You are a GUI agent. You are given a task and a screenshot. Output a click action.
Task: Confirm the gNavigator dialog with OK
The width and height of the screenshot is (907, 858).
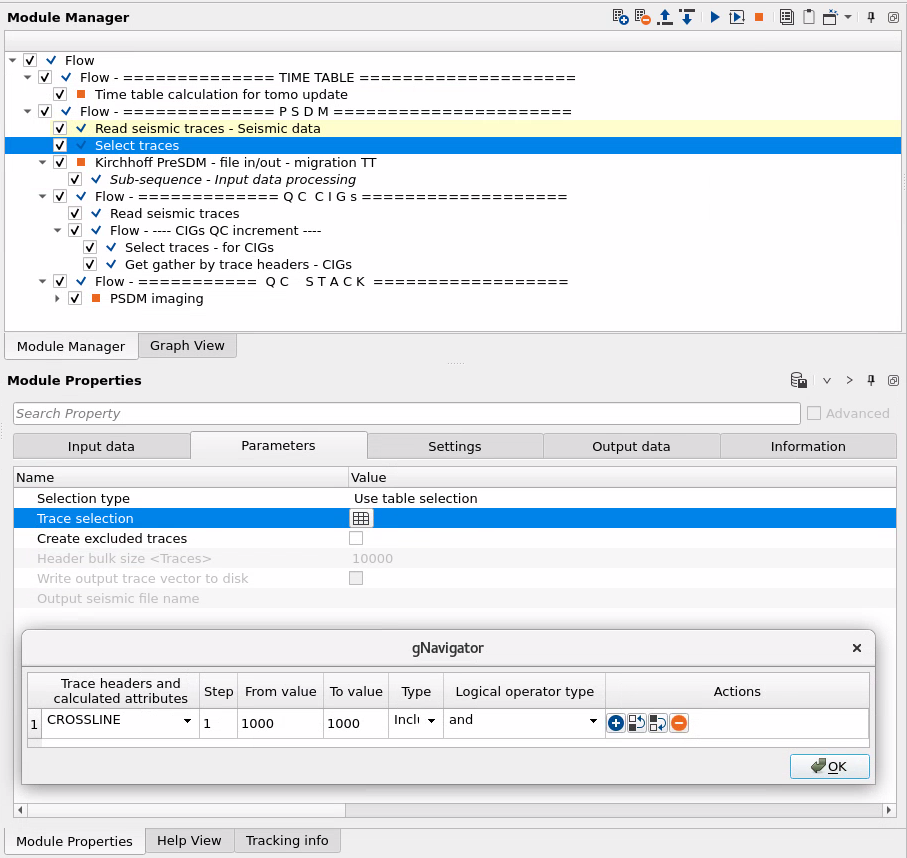[829, 766]
